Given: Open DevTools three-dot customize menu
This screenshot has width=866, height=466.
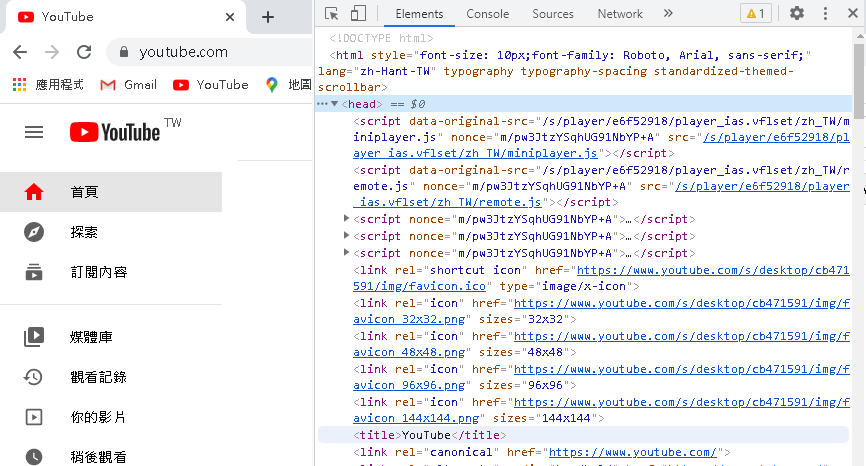Looking at the screenshot, I should coord(825,13).
